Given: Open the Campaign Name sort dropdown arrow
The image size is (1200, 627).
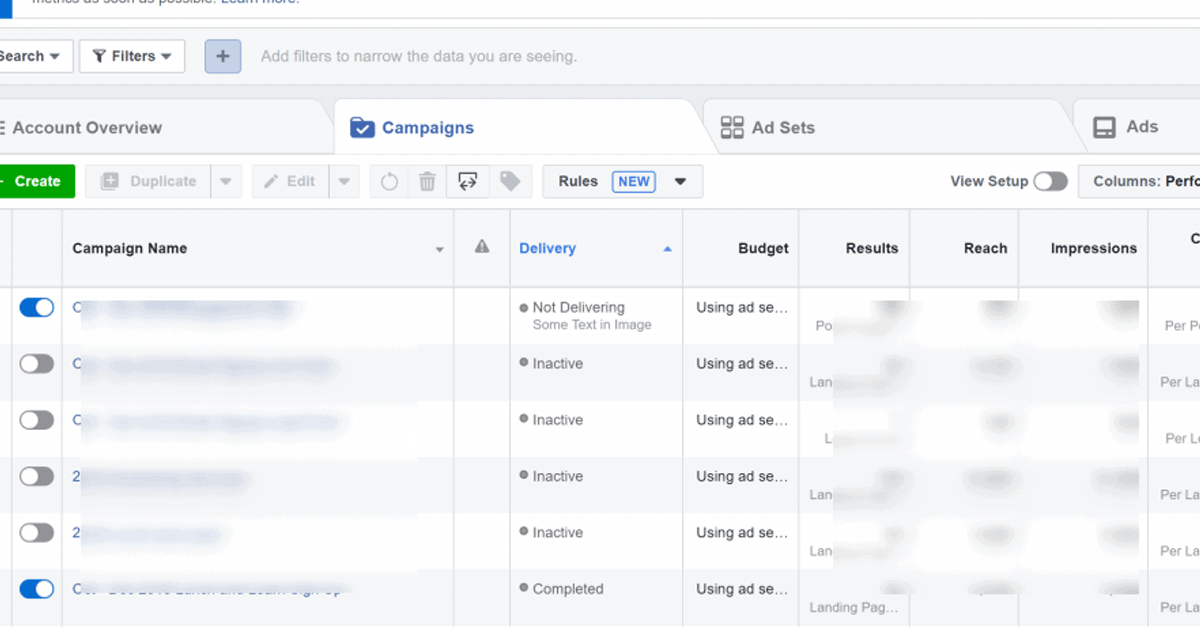Looking at the screenshot, I should [x=439, y=248].
